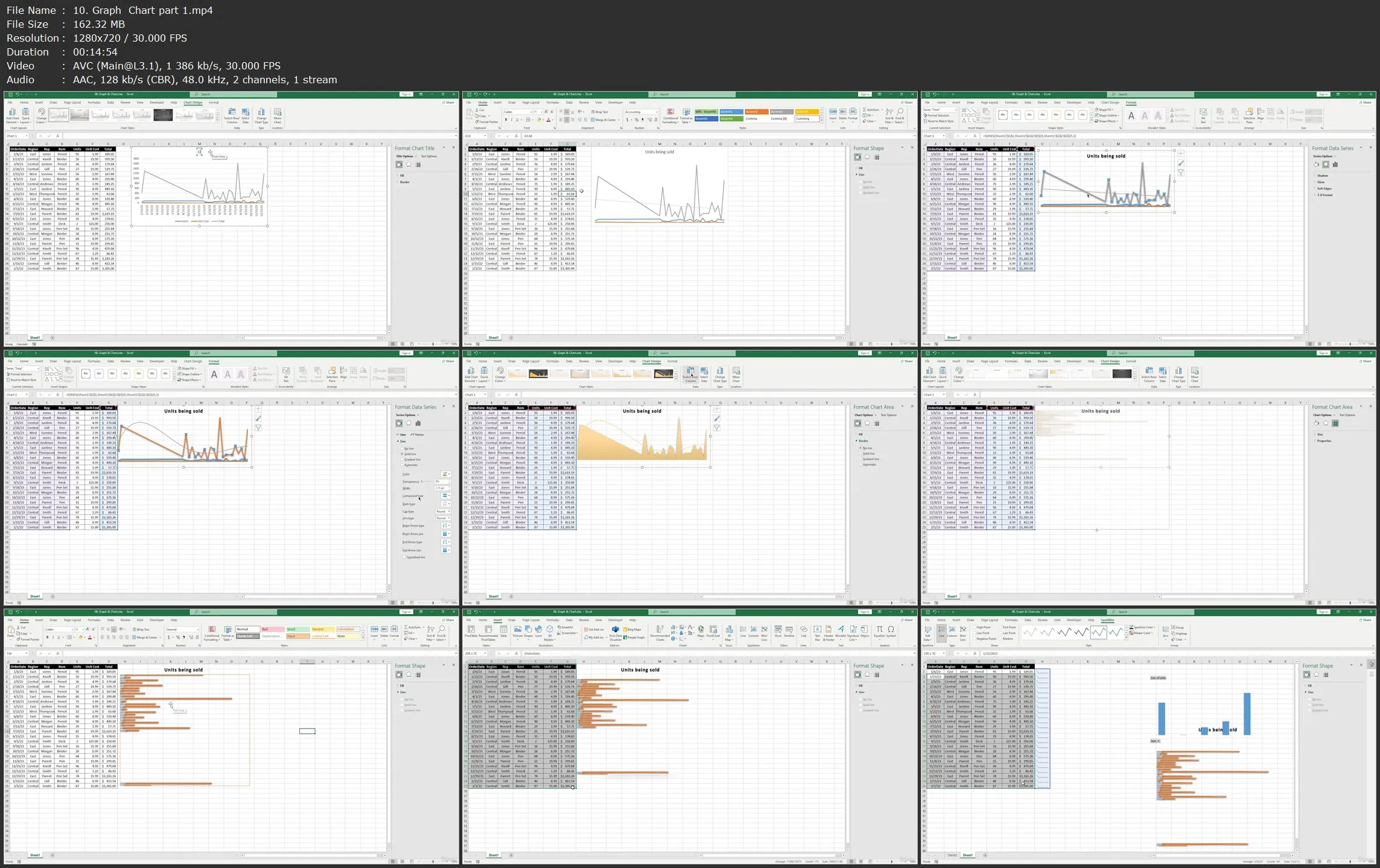The height and width of the screenshot is (868, 1380).
Task: Open the Dash type dropdown
Action: 446,504
